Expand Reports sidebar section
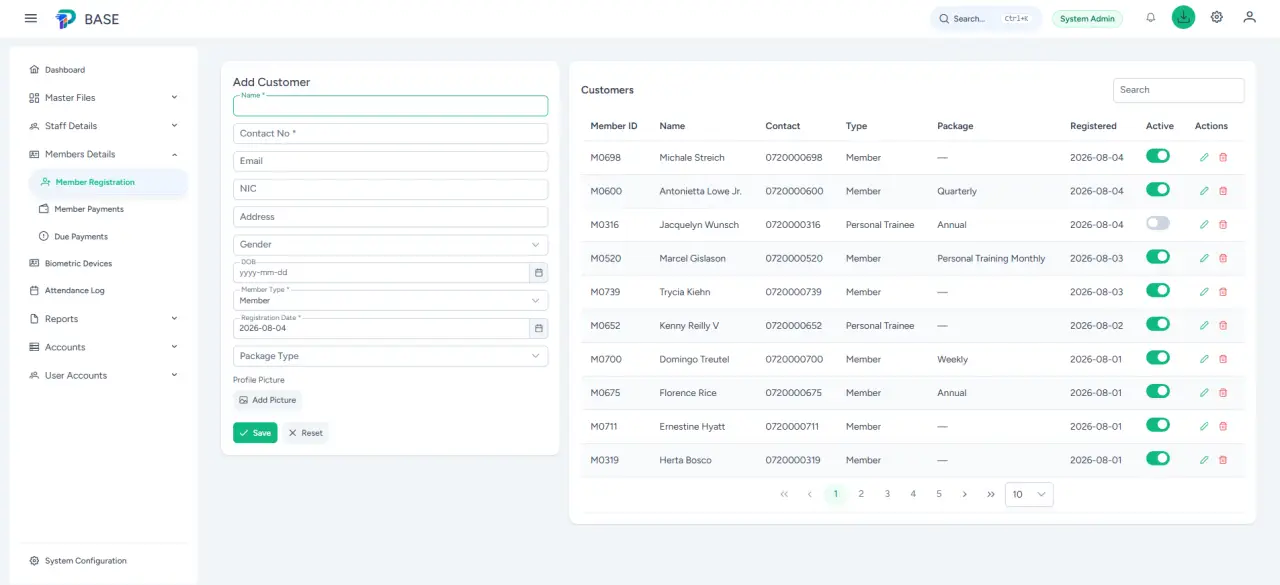Viewport: 1280px width, 585px height. (x=104, y=319)
